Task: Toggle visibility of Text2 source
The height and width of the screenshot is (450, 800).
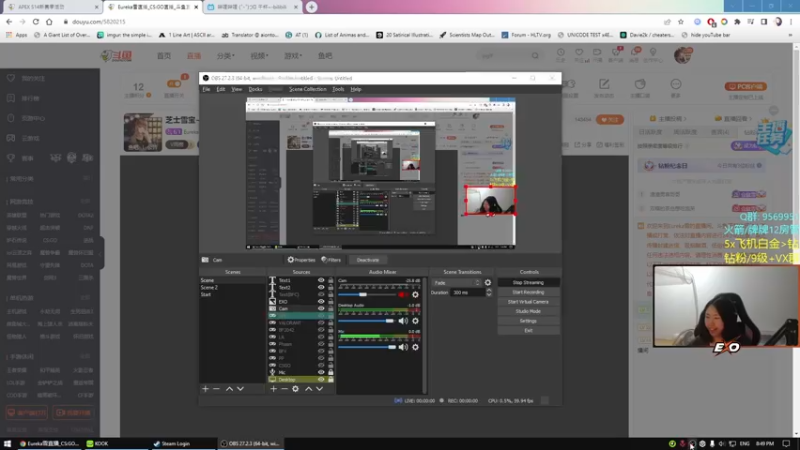Action: tap(321, 287)
